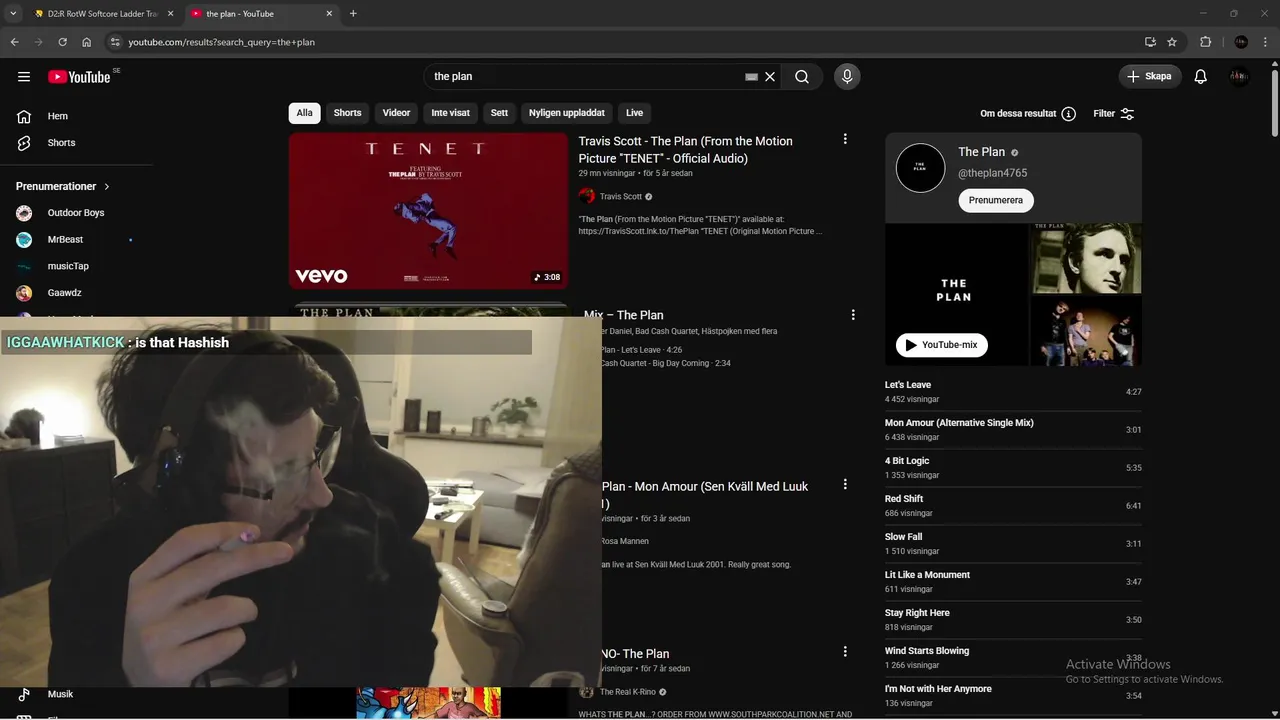The image size is (1280, 720).
Task: Open The Plan channel name in side panel
Action: click(x=982, y=152)
